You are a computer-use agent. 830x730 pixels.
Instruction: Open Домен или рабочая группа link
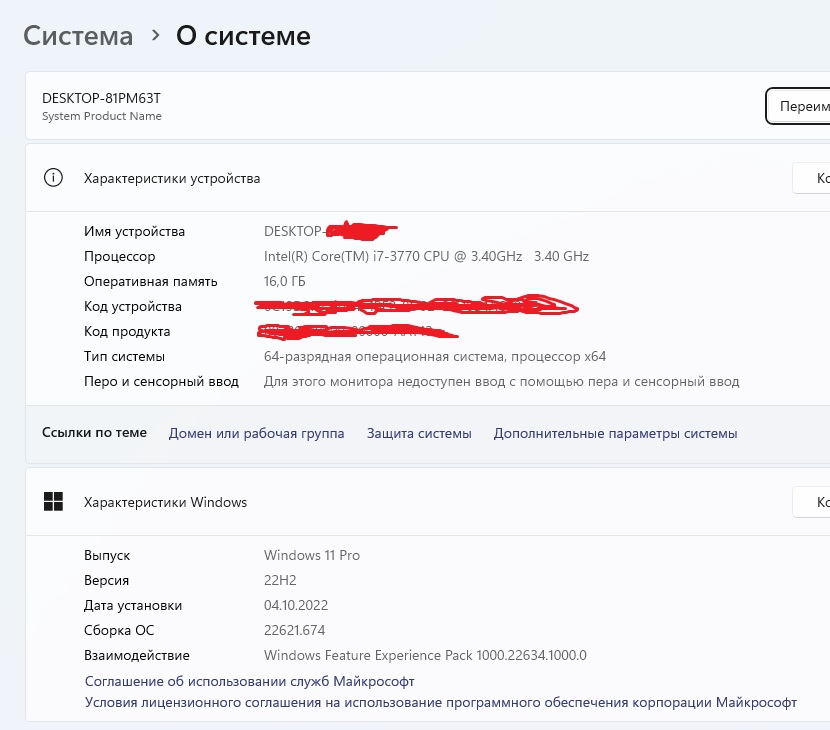click(256, 434)
